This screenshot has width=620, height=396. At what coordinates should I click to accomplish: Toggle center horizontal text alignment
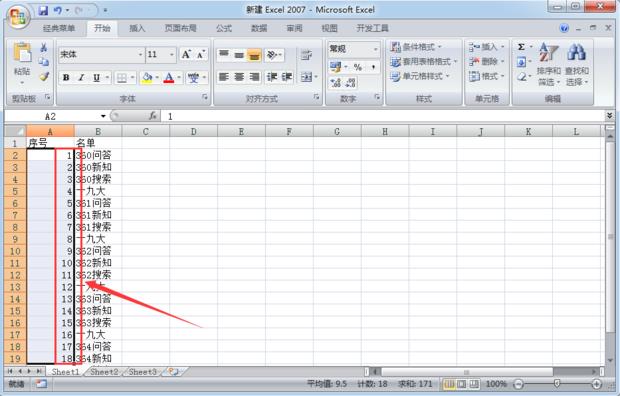coord(239,77)
